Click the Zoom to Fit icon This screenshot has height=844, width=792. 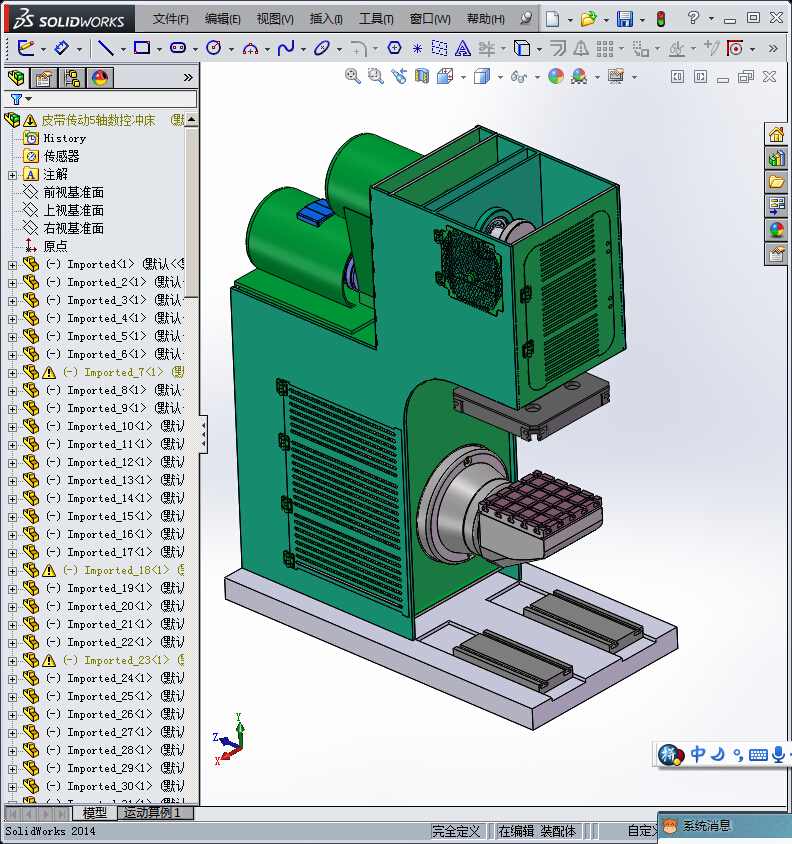click(352, 76)
